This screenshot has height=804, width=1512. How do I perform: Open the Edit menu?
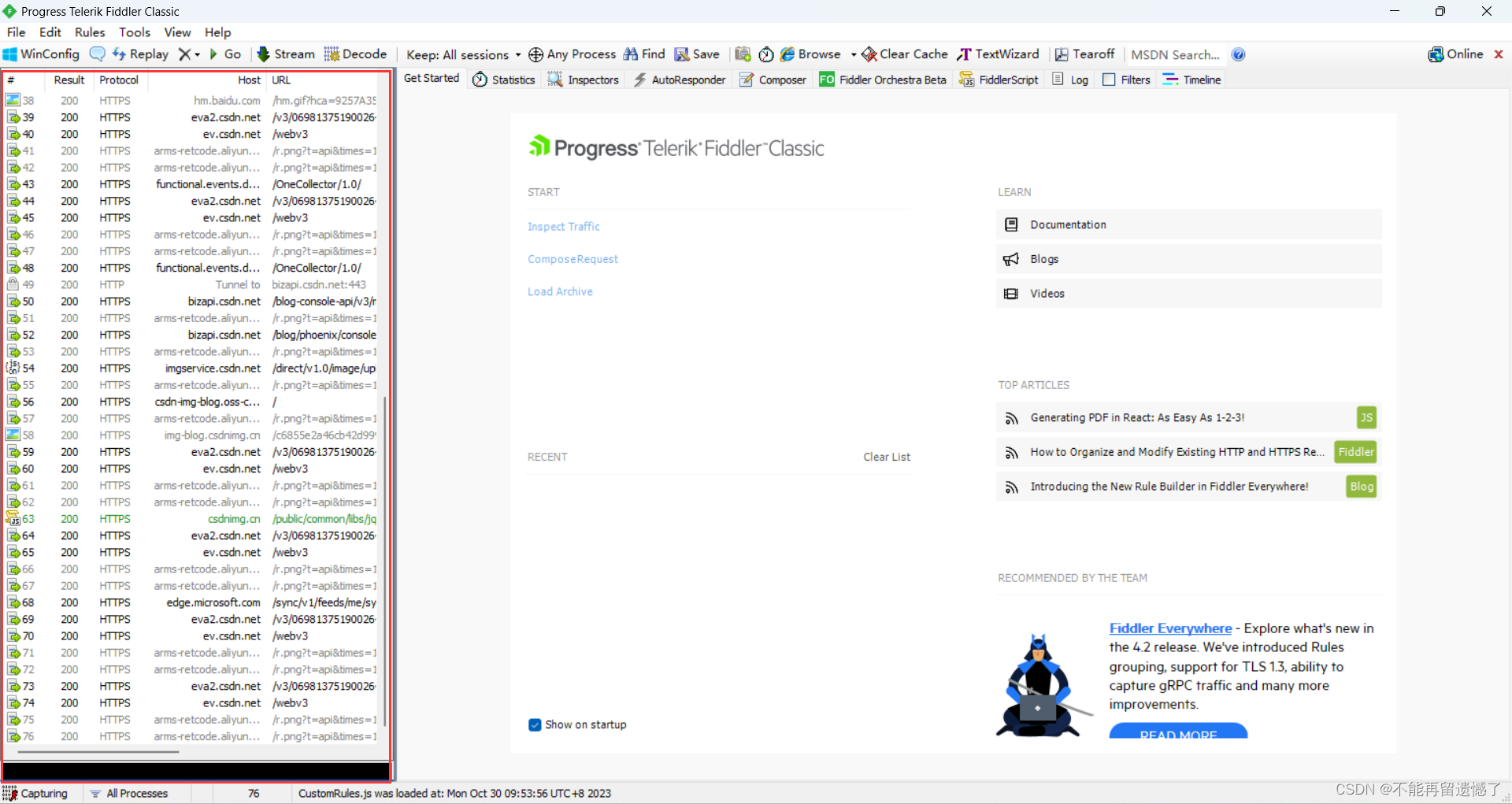pyautogui.click(x=50, y=32)
